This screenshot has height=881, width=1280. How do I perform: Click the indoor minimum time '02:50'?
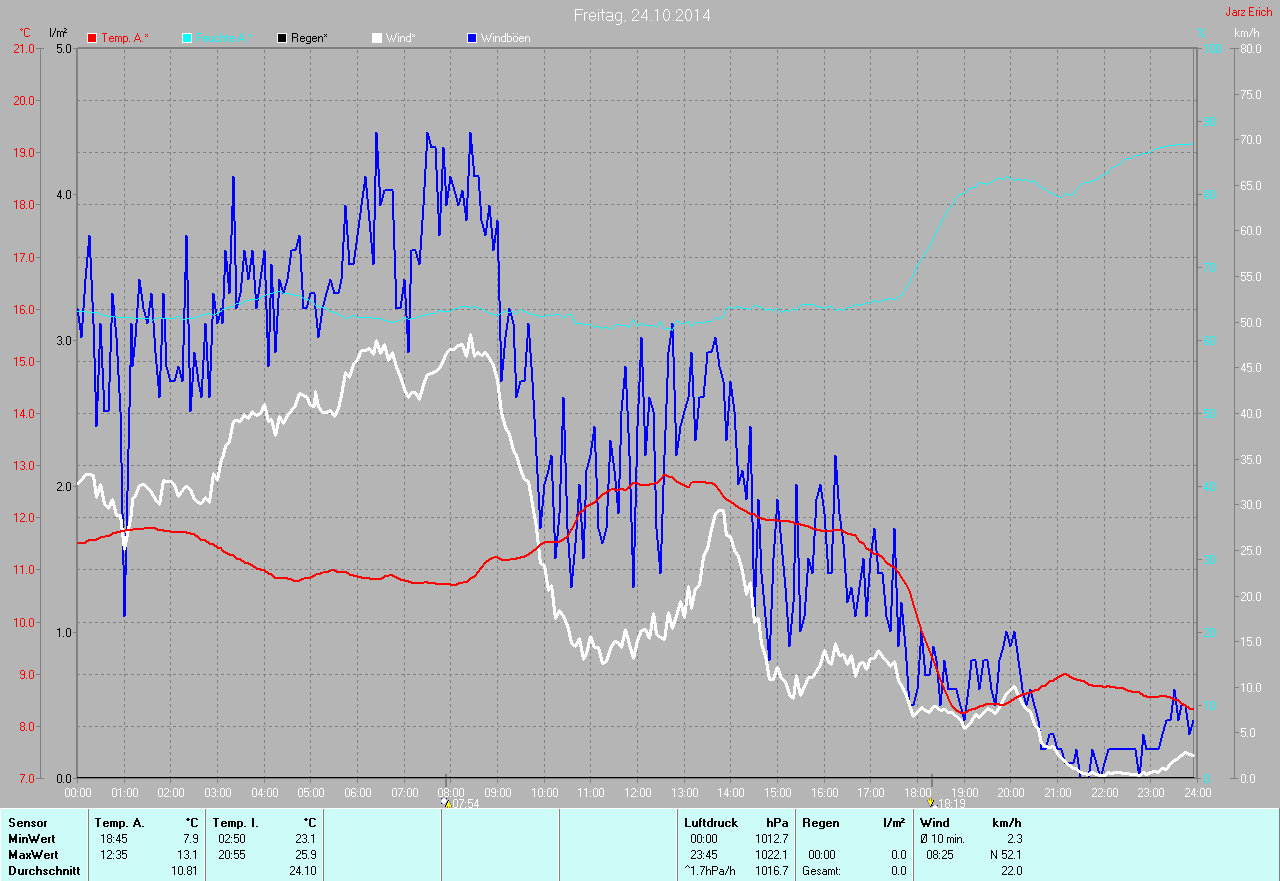point(231,839)
